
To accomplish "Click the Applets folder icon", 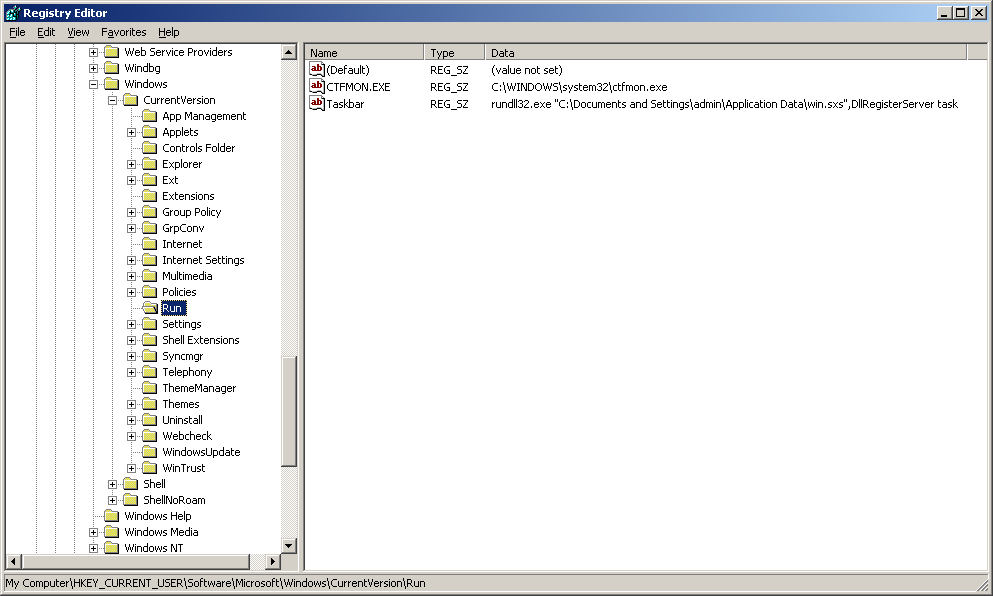I will tap(150, 132).
